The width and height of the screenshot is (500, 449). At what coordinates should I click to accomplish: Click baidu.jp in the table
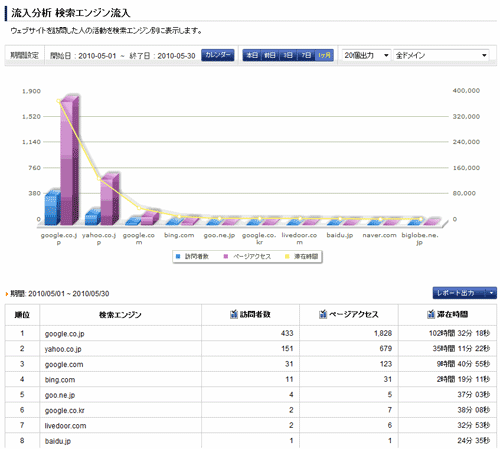[58, 441]
